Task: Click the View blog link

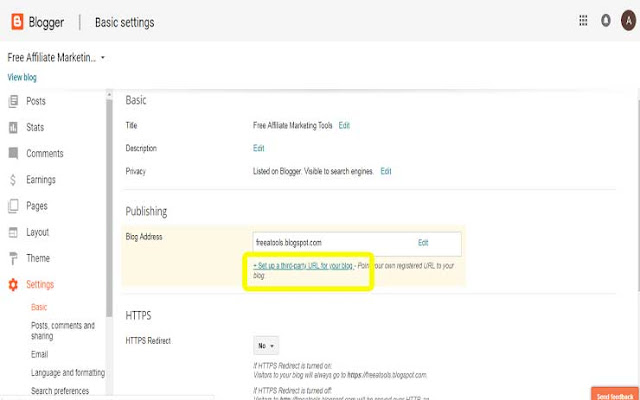Action: tap(22, 77)
